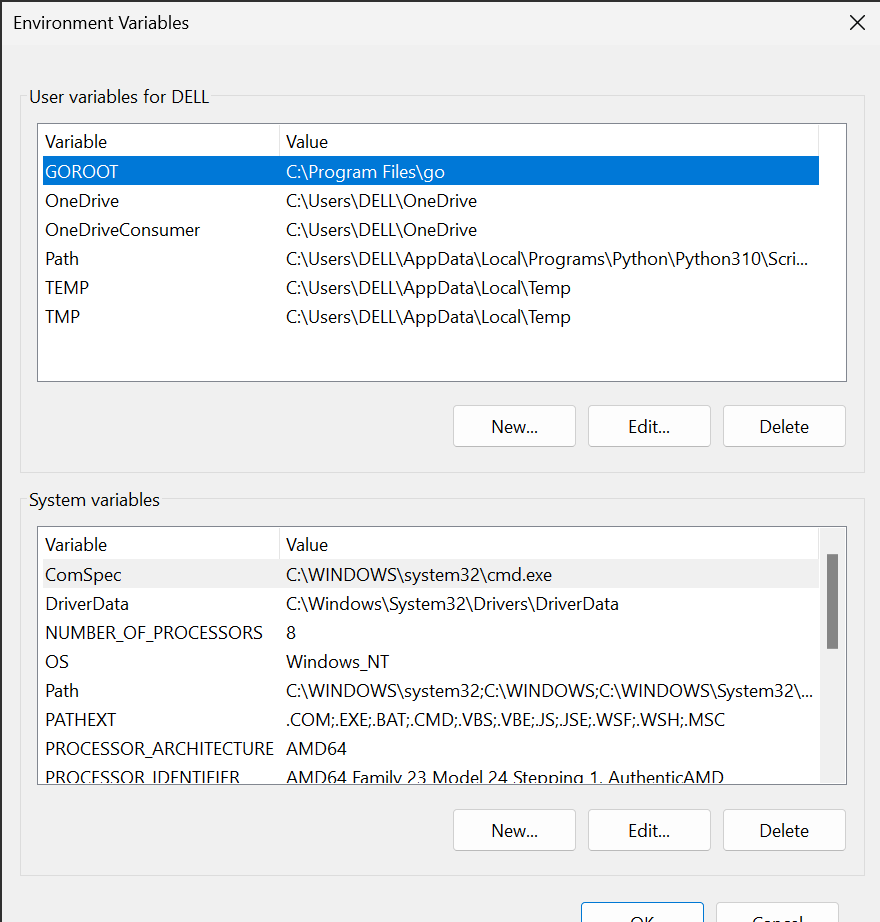
Task: Select the TEMP user variable
Action: pos(431,288)
